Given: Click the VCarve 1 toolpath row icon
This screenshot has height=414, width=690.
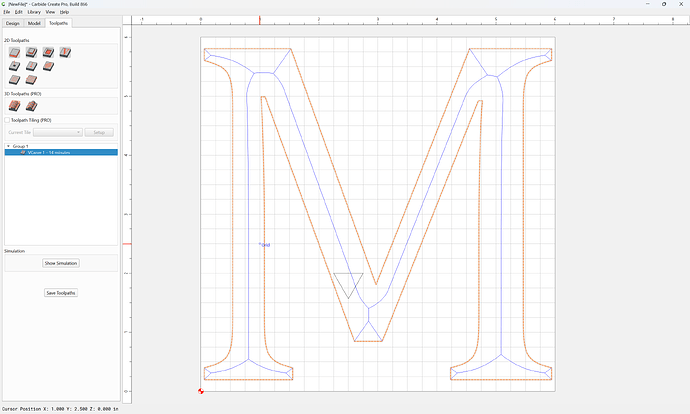Looking at the screenshot, I should [23, 153].
